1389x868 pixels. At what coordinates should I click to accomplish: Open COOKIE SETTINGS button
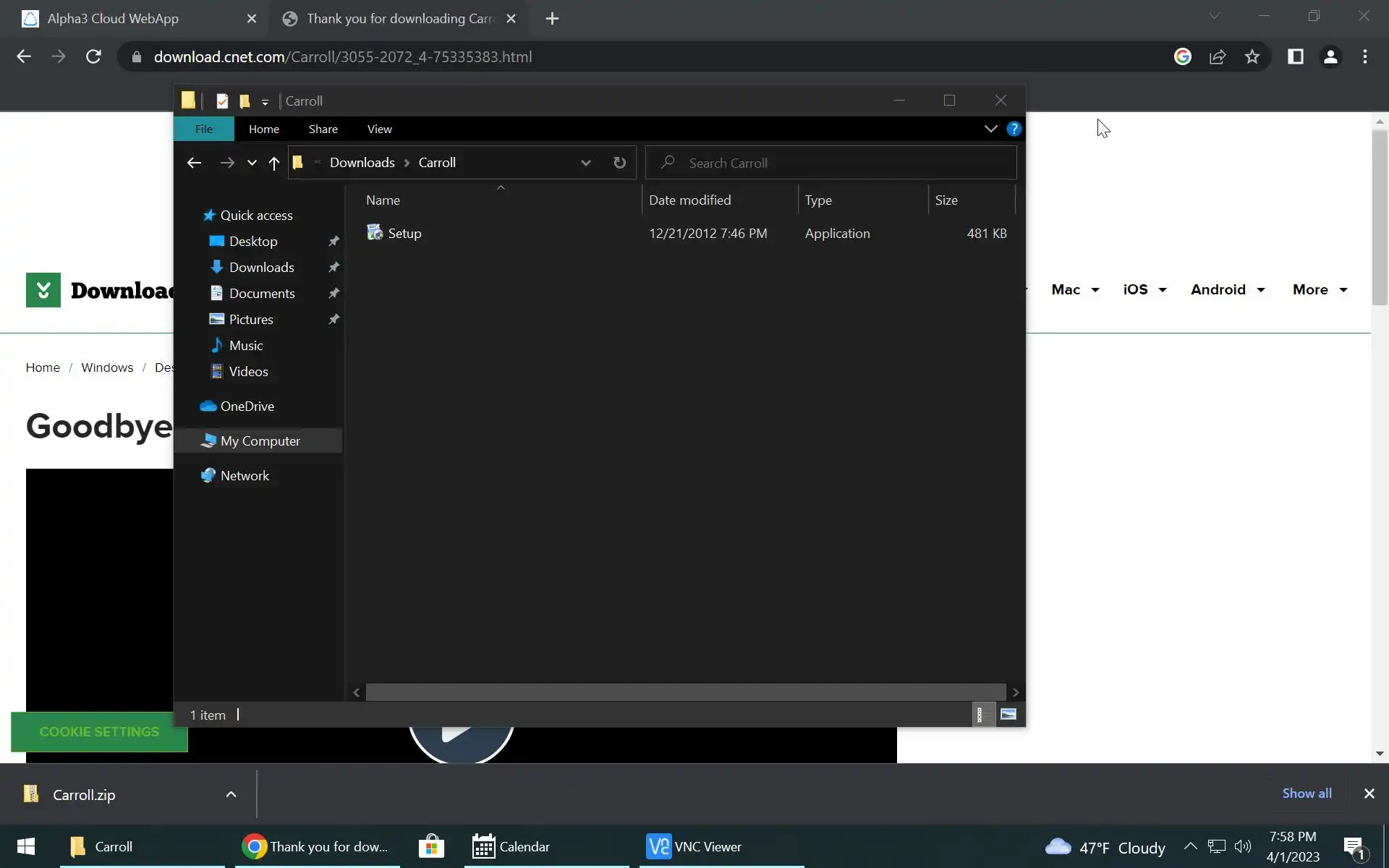coord(99,731)
